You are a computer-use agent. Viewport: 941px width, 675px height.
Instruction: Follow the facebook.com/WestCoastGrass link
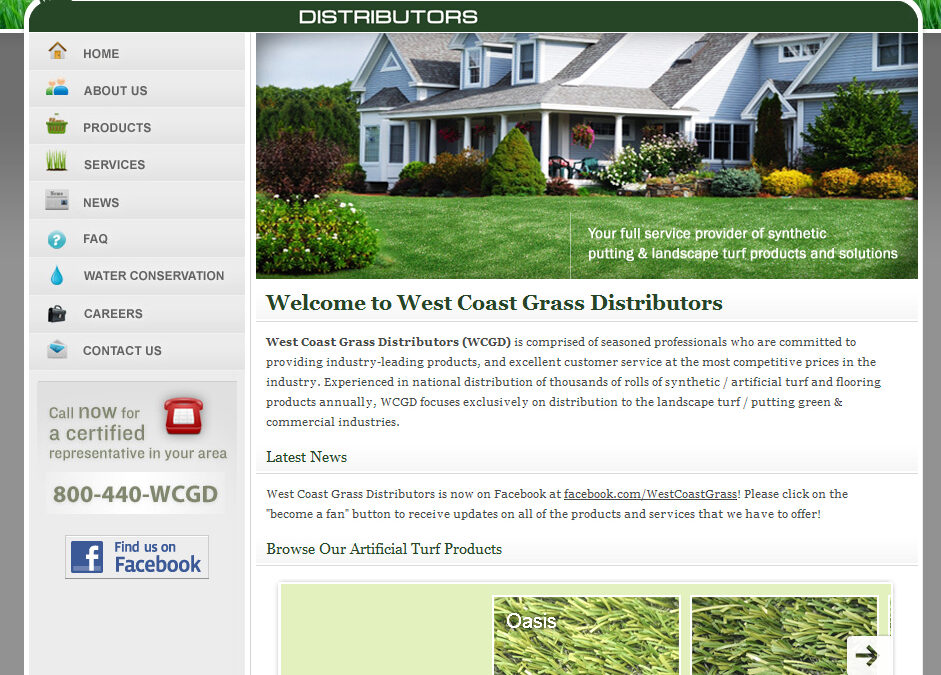(x=650, y=494)
